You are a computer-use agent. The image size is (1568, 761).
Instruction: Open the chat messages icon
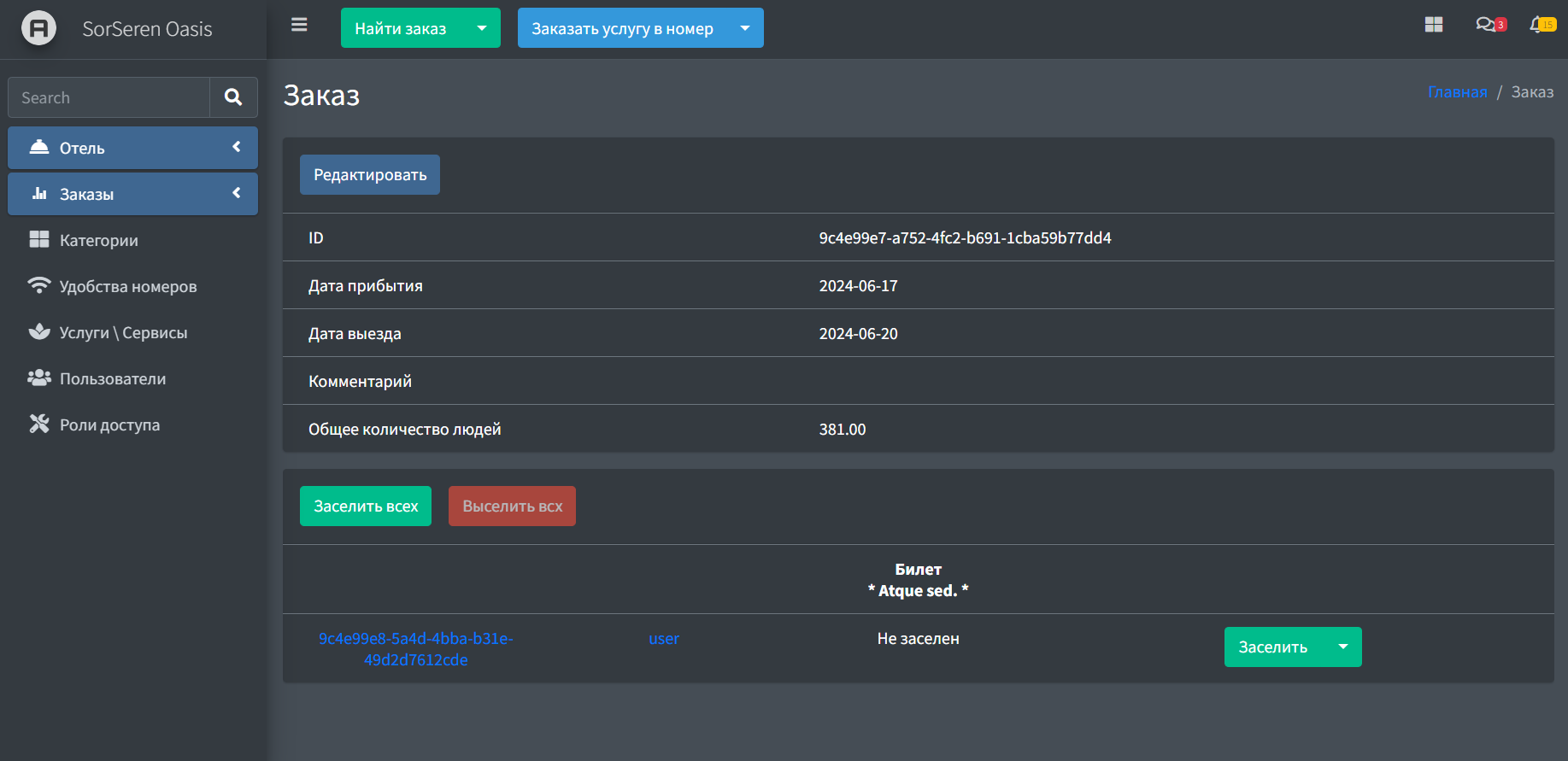(x=1489, y=25)
